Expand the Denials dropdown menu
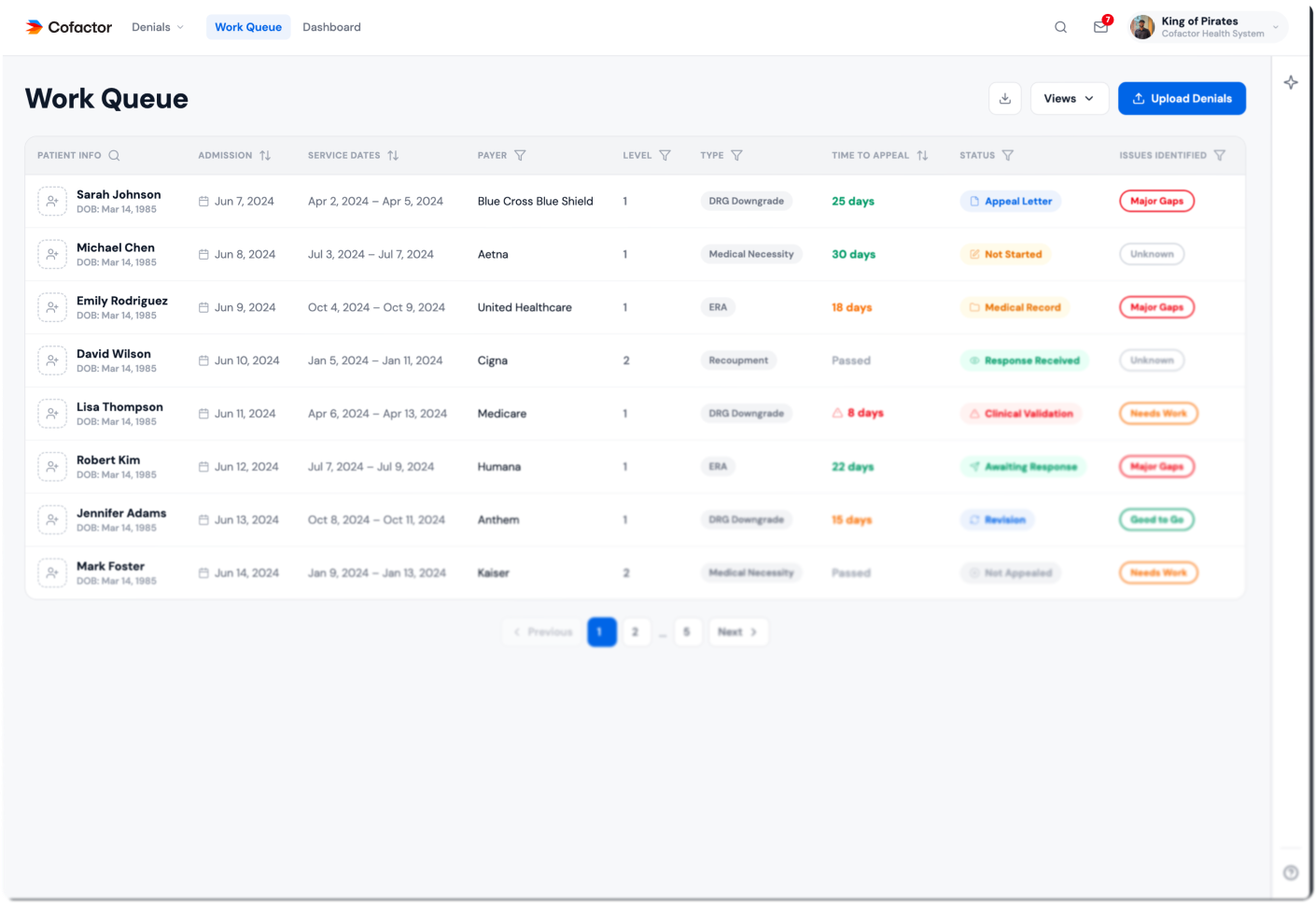This screenshot has height=903, width=1316. tap(158, 27)
